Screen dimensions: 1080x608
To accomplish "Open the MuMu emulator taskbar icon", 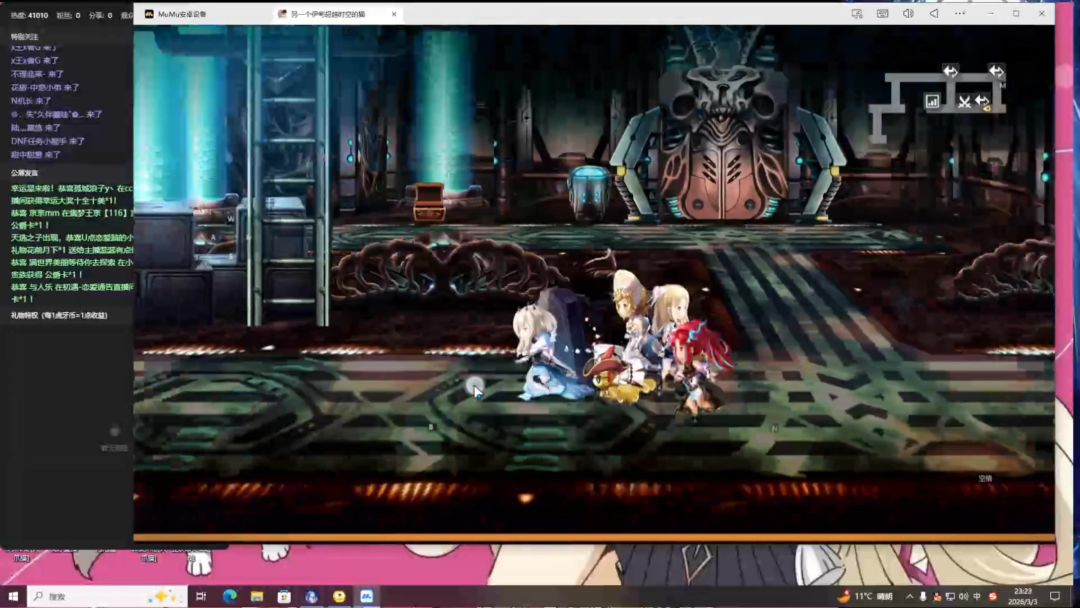I will tap(366, 596).
